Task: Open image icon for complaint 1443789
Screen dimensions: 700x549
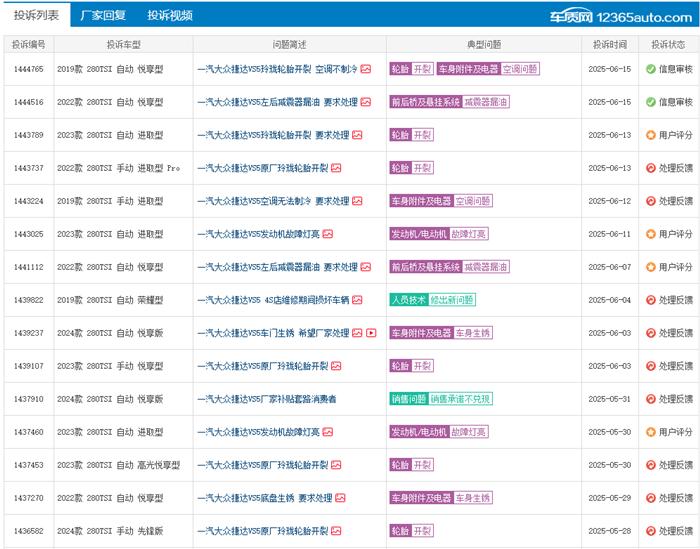Action: click(357, 135)
